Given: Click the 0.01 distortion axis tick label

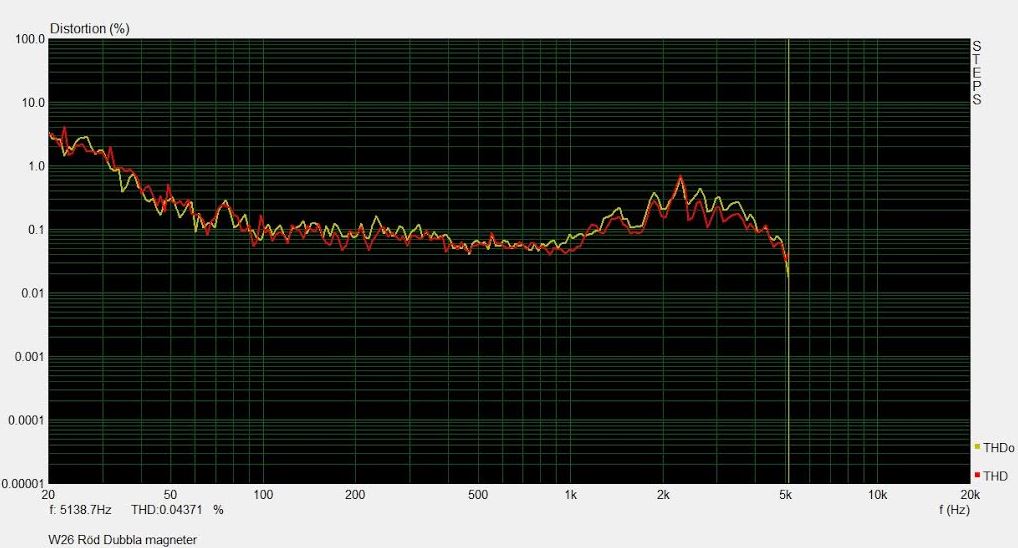Looking at the screenshot, I should click(x=34, y=293).
